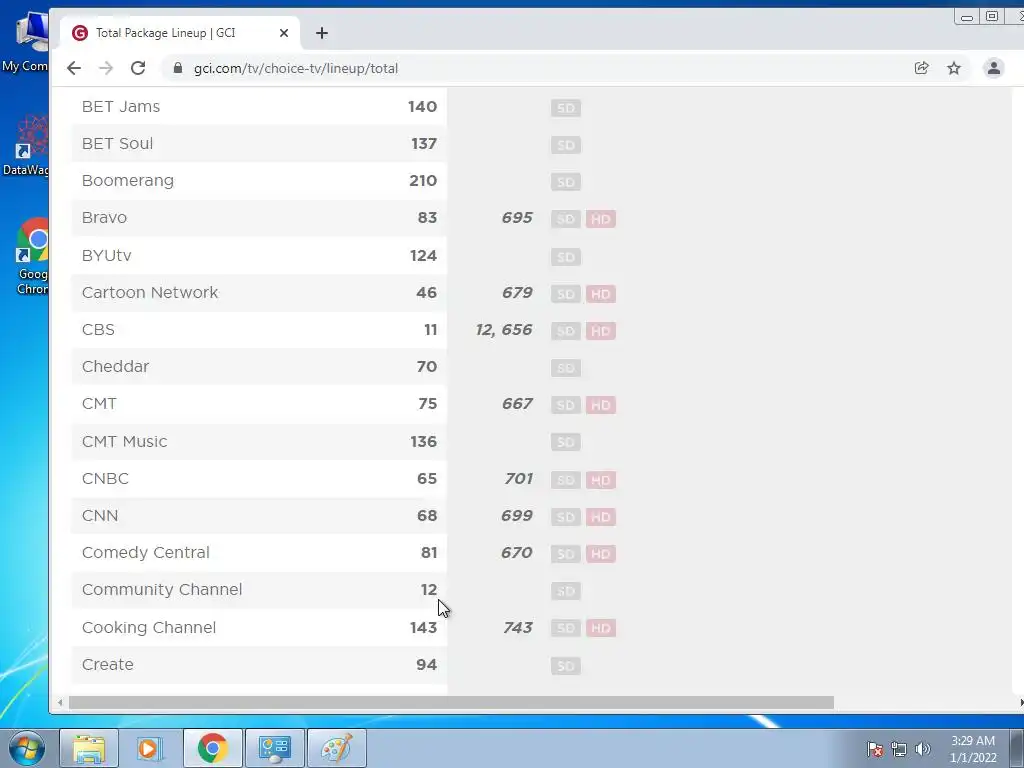Viewport: 1024px width, 768px height.
Task: Select the Cooking Channel name
Action: (149, 628)
